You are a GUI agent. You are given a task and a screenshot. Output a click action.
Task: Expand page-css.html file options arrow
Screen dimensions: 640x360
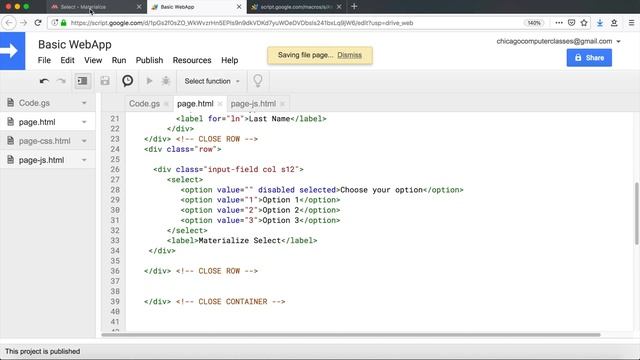(x=84, y=141)
